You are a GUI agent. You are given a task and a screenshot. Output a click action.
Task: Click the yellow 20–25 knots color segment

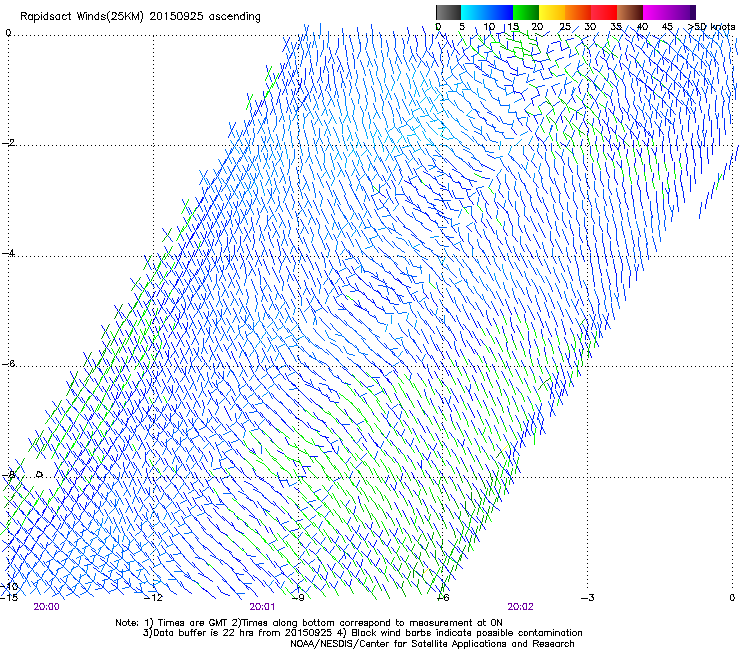552,12
